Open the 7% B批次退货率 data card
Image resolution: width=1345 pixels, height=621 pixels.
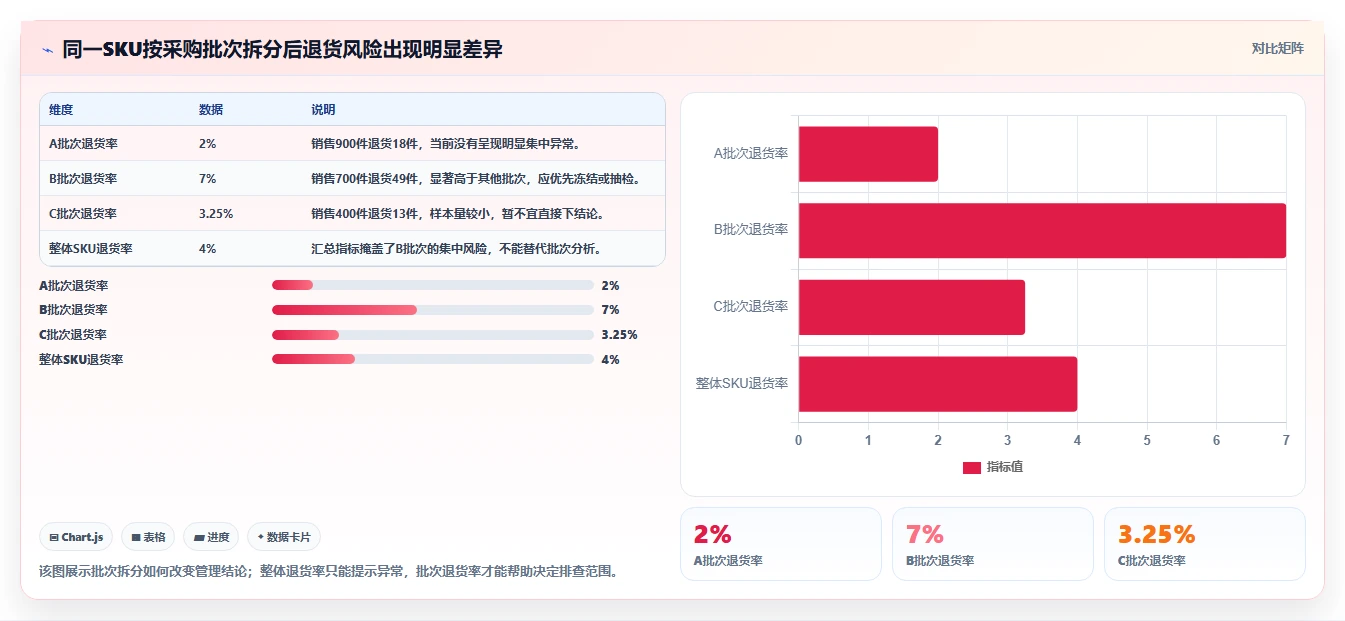[x=993, y=544]
